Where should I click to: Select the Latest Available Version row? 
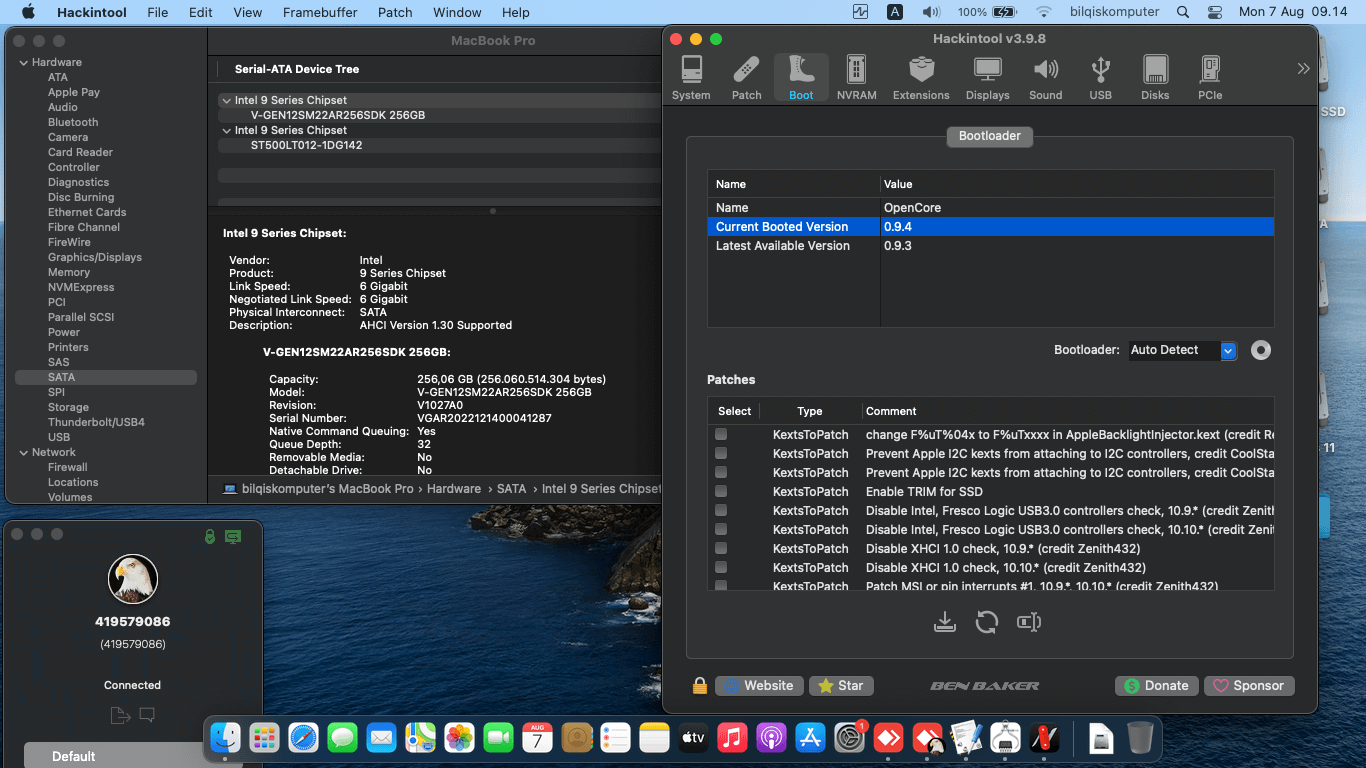coord(990,246)
